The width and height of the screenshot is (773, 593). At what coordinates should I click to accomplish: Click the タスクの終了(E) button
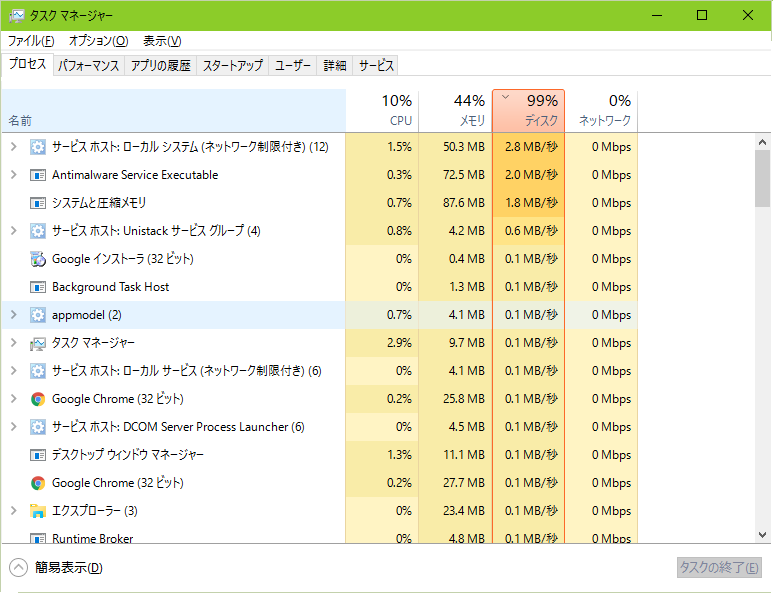(x=719, y=568)
